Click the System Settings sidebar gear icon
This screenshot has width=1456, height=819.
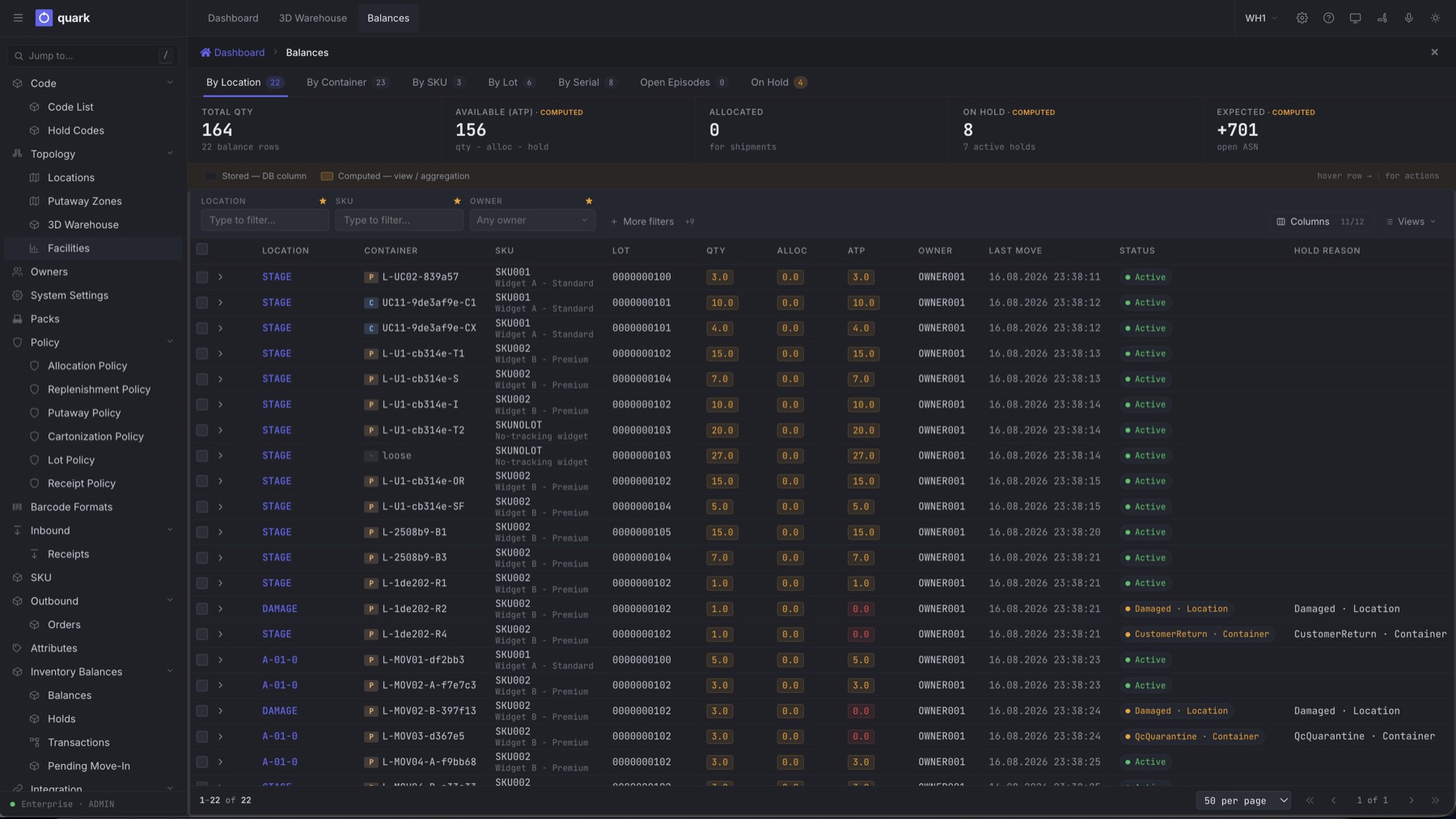[17, 295]
